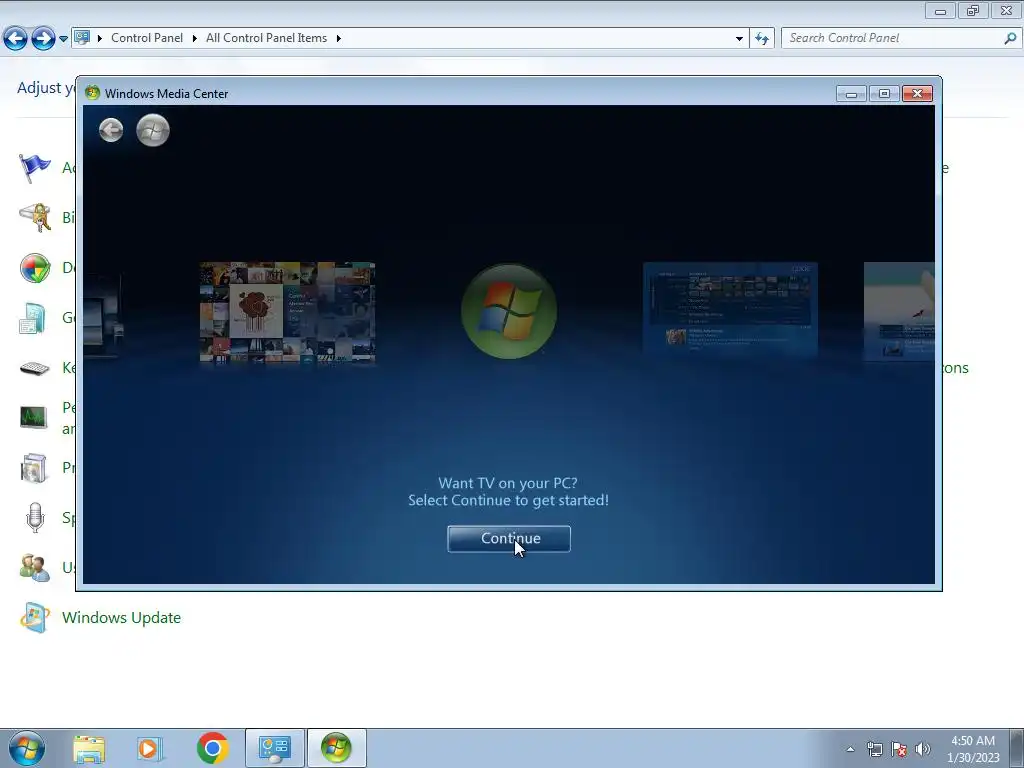Click All Control Panel Items breadcrumb
This screenshot has width=1024, height=768.
click(x=266, y=38)
